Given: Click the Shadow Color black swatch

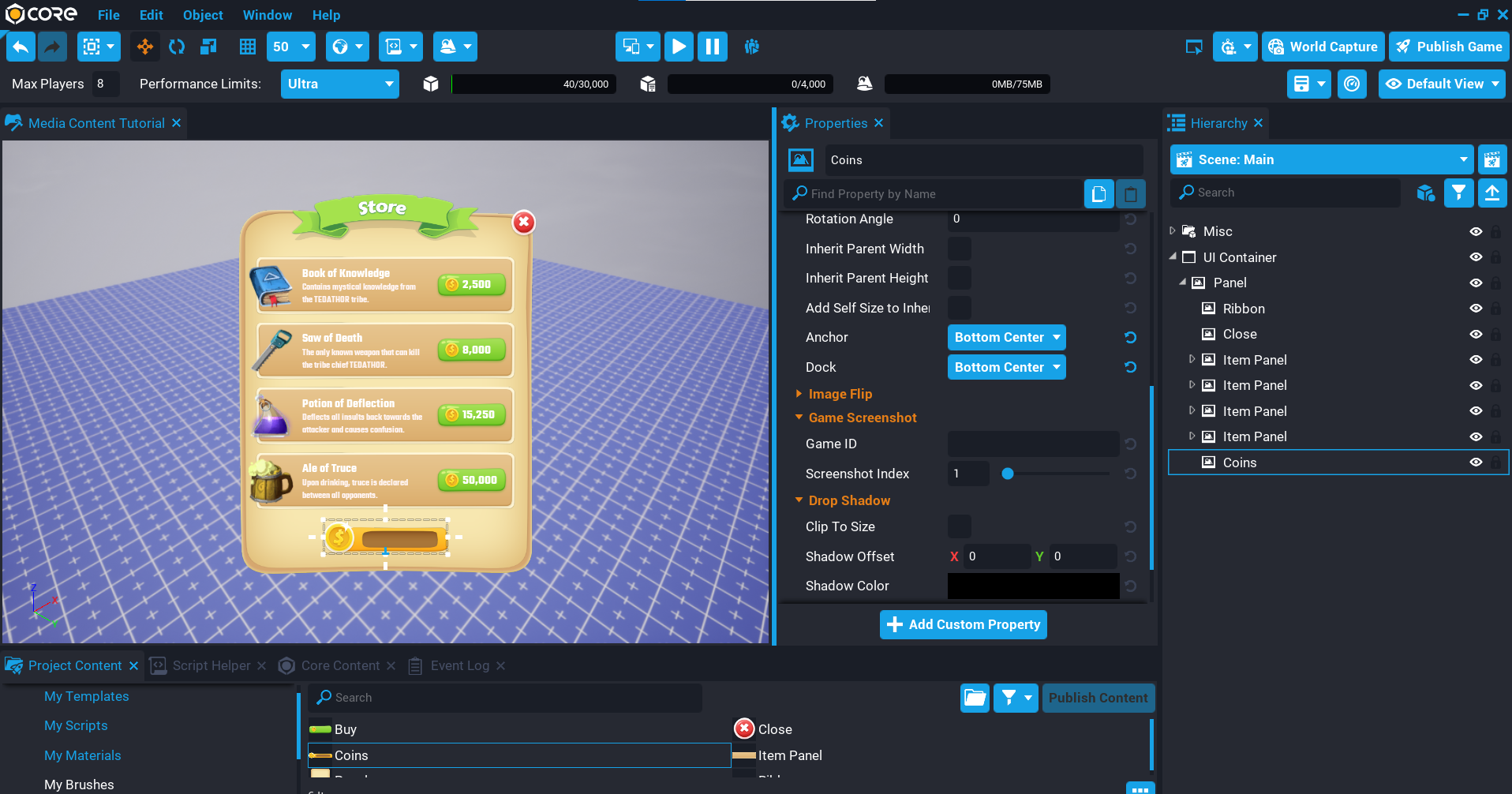Looking at the screenshot, I should point(1033,586).
